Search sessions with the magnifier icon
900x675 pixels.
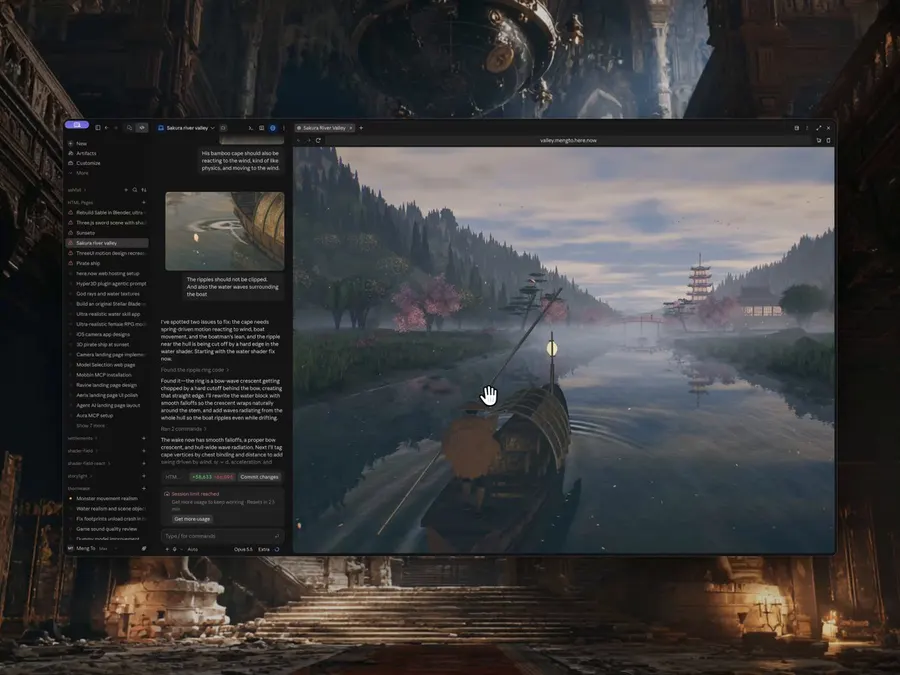(135, 190)
